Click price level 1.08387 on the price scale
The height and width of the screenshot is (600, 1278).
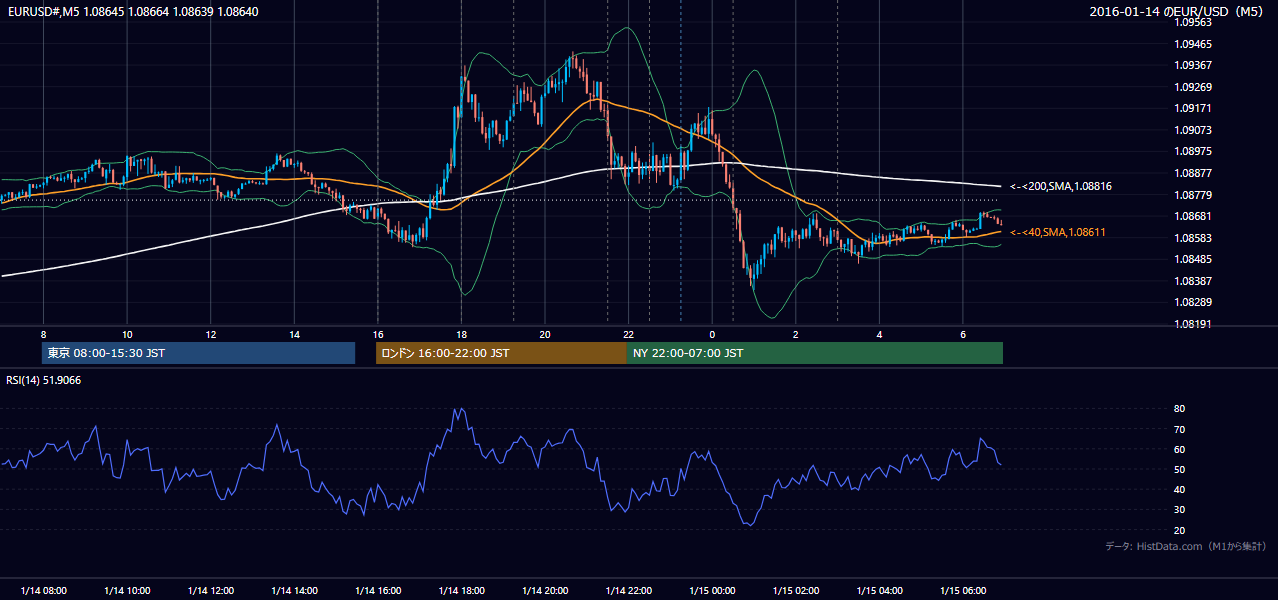pos(1192,281)
